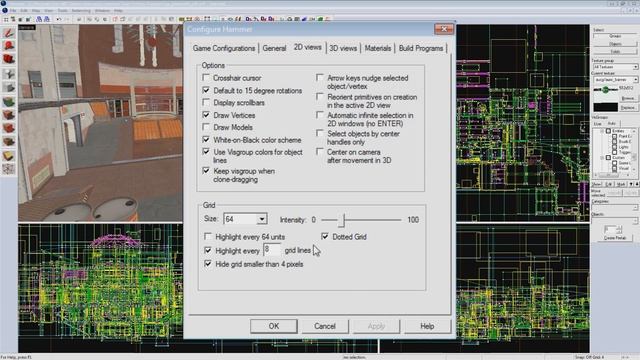Open the Texture group dropdown
The image size is (640, 360).
pos(636,67)
